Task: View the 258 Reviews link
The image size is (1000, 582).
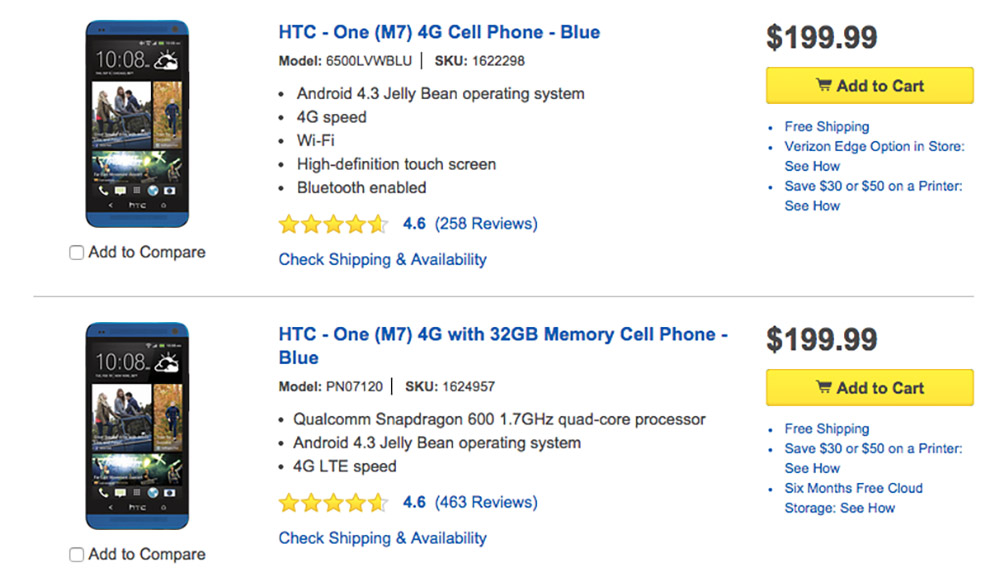Action: [x=486, y=224]
